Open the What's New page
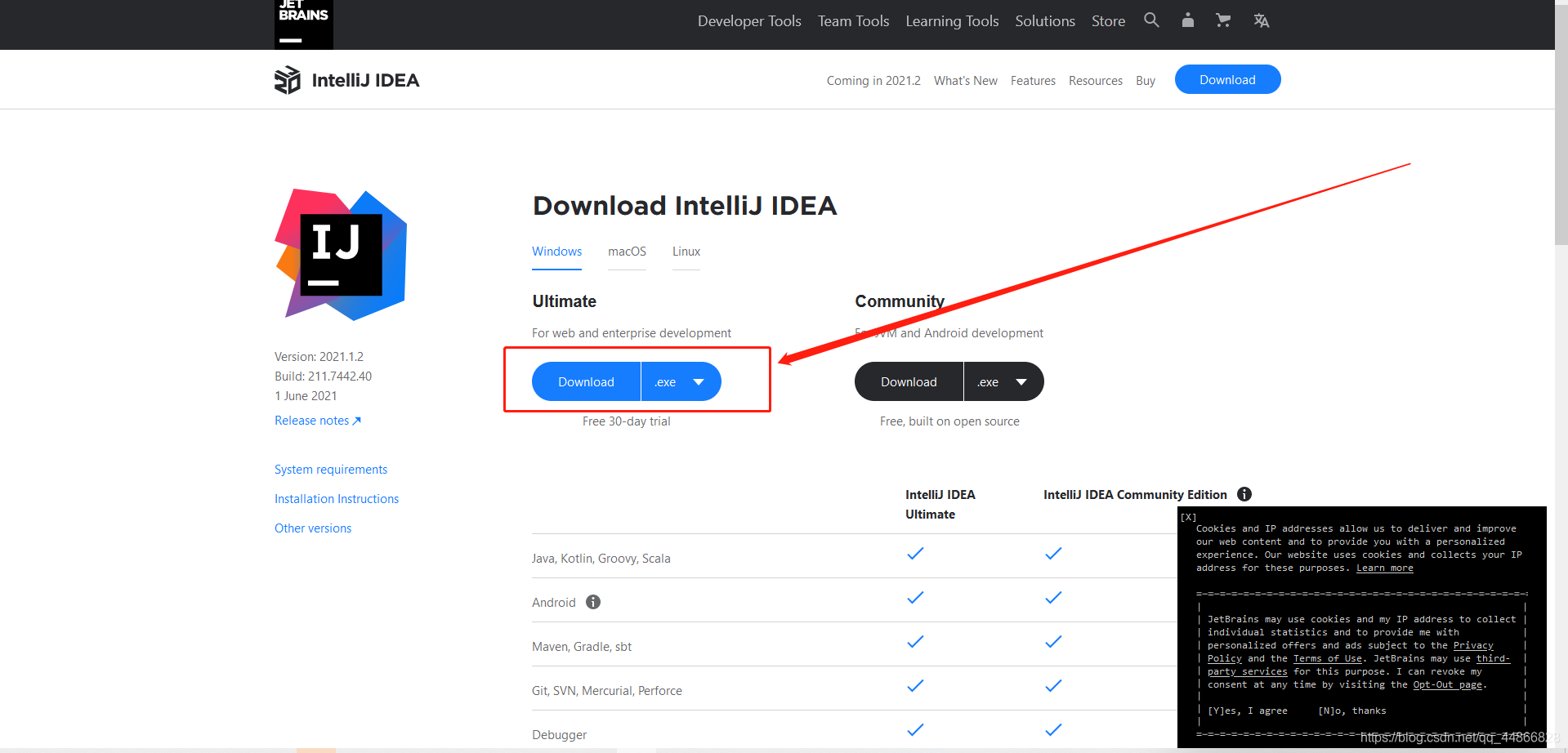1568x753 pixels. [x=966, y=81]
